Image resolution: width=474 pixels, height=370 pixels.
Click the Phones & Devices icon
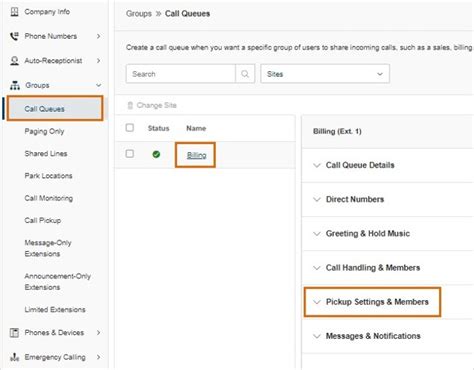(x=14, y=332)
